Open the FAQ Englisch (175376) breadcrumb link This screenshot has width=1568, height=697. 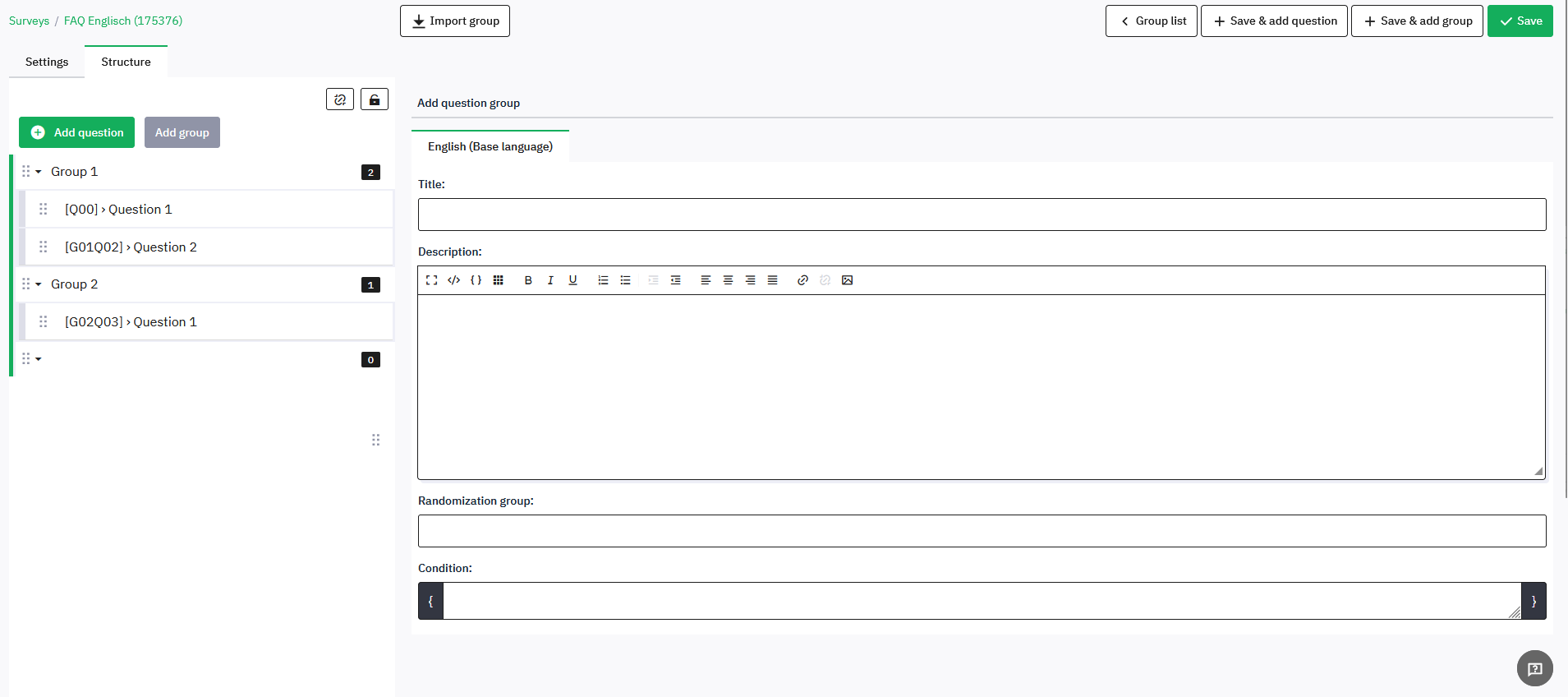coord(123,21)
